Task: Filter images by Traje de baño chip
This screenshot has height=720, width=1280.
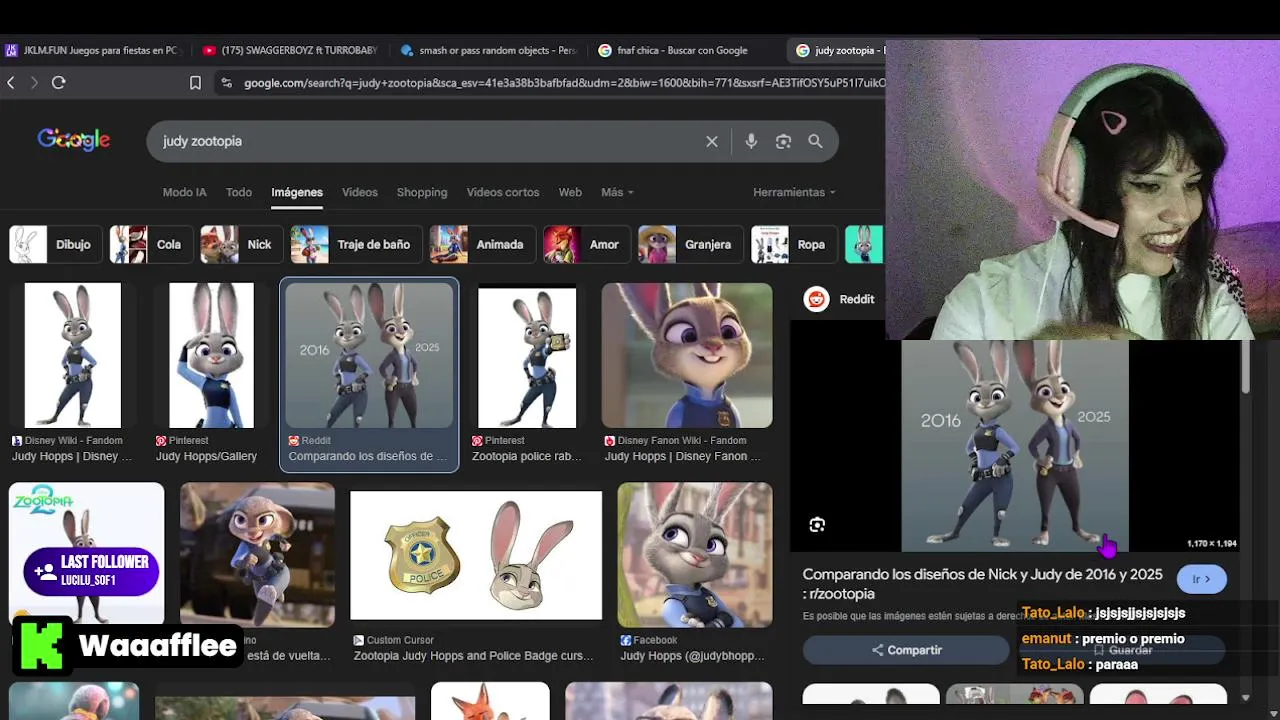Action: tap(356, 244)
